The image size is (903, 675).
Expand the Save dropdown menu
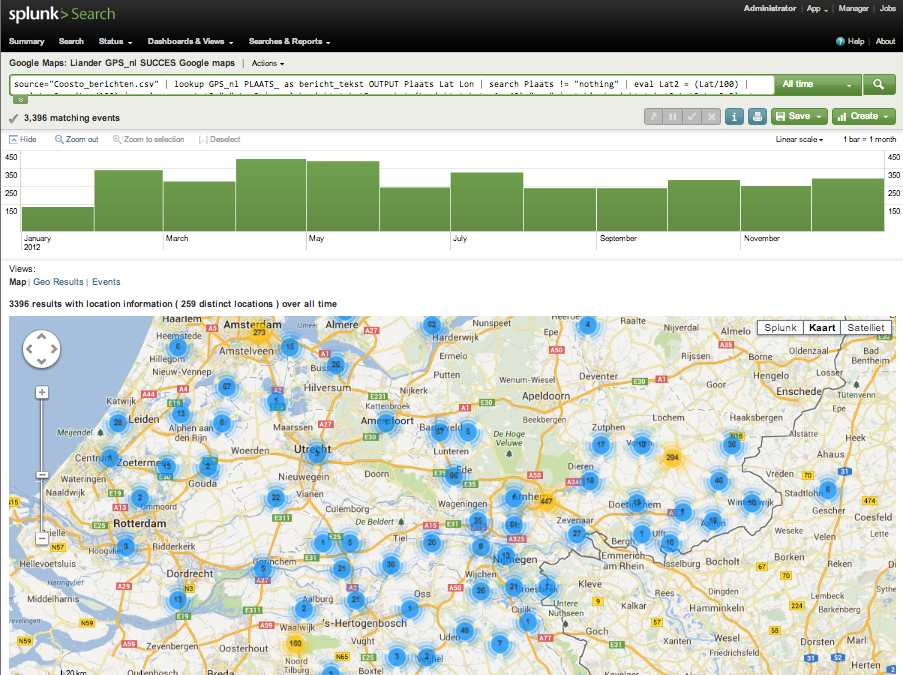click(x=798, y=117)
